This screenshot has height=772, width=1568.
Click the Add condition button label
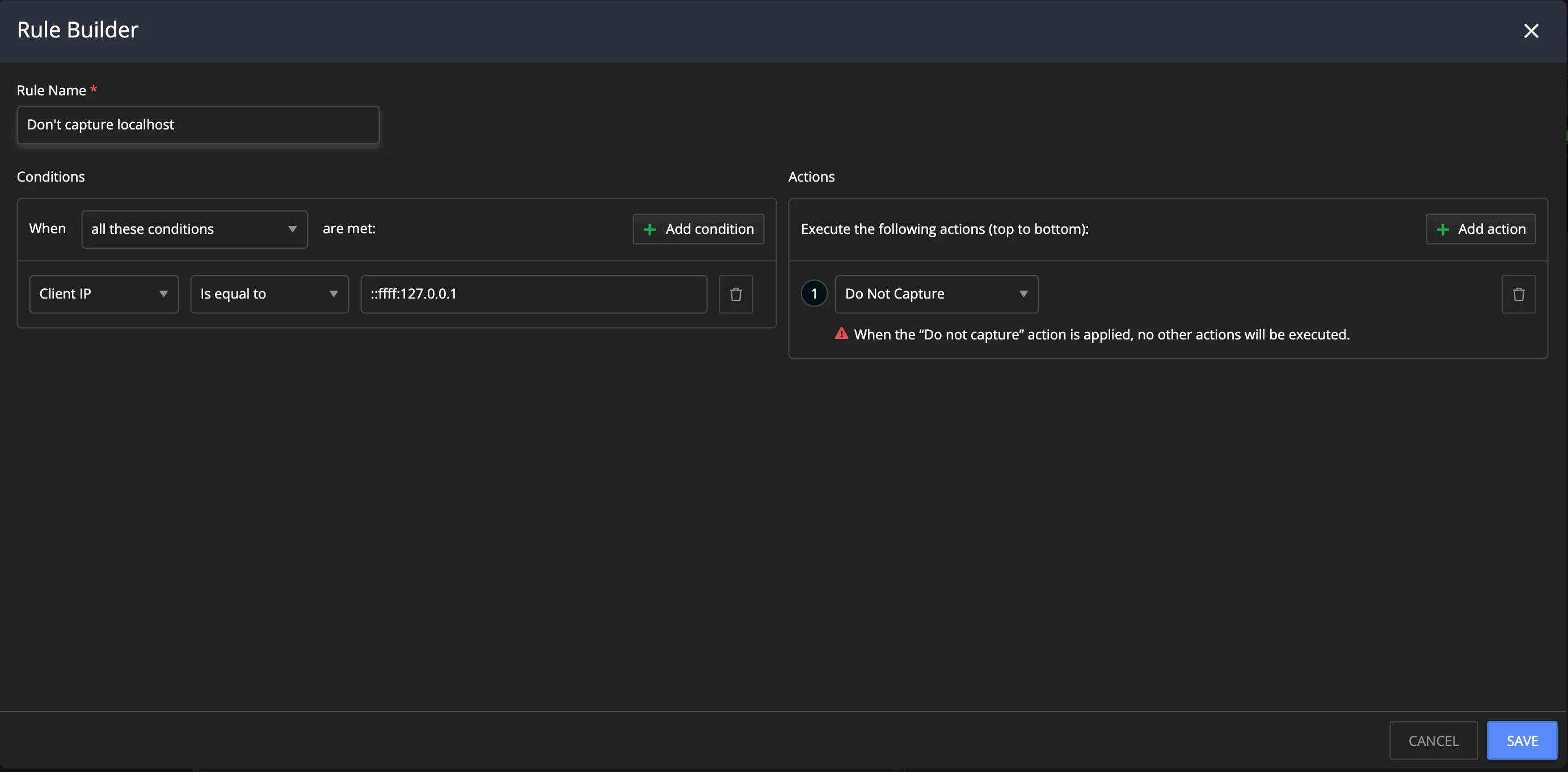click(709, 229)
